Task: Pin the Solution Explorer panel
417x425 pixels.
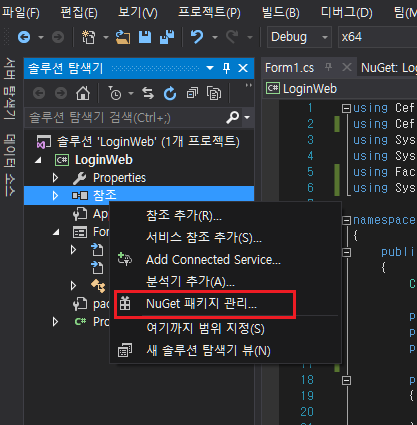Action: click(226, 68)
